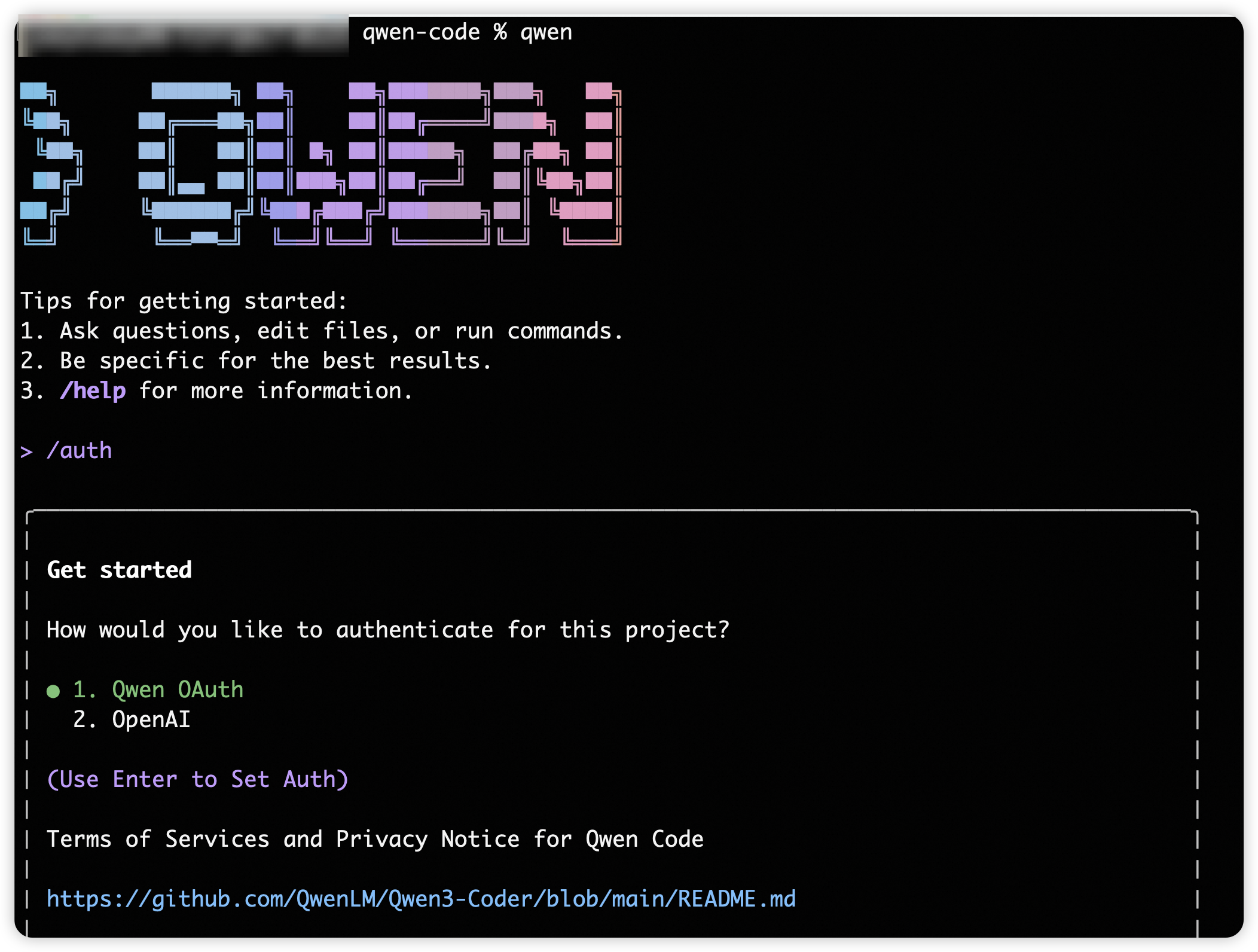Click the blurred shell prompt path
Screen dimensions: 1258x952
183,36
